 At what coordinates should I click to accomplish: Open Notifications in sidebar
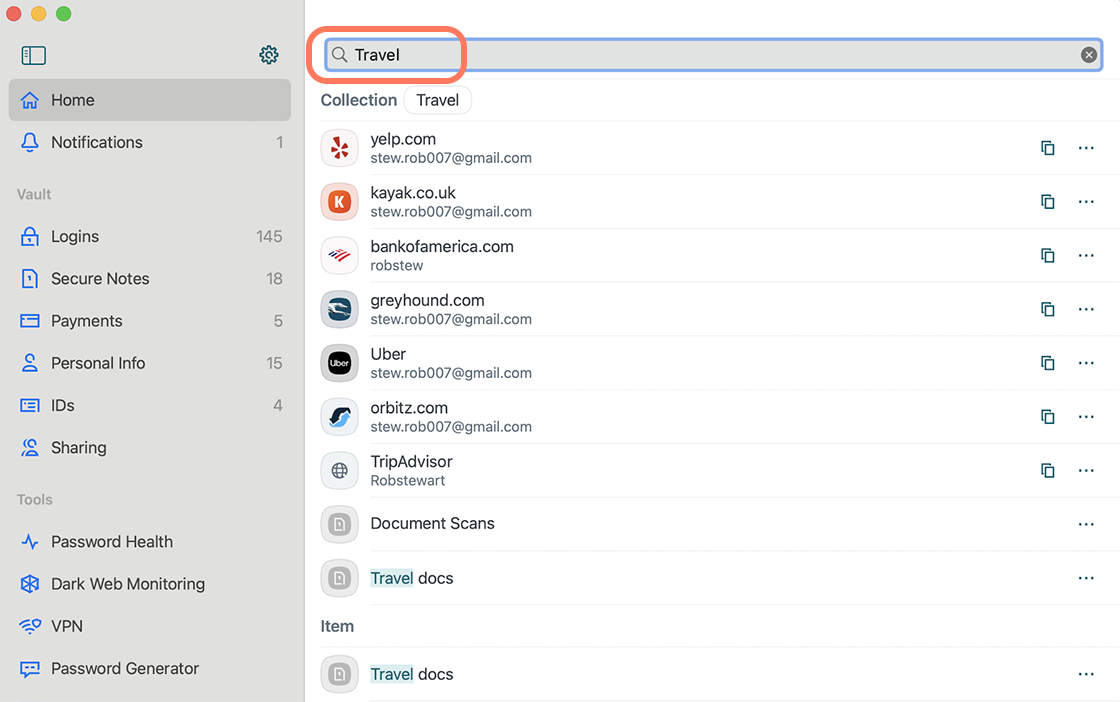pos(150,142)
